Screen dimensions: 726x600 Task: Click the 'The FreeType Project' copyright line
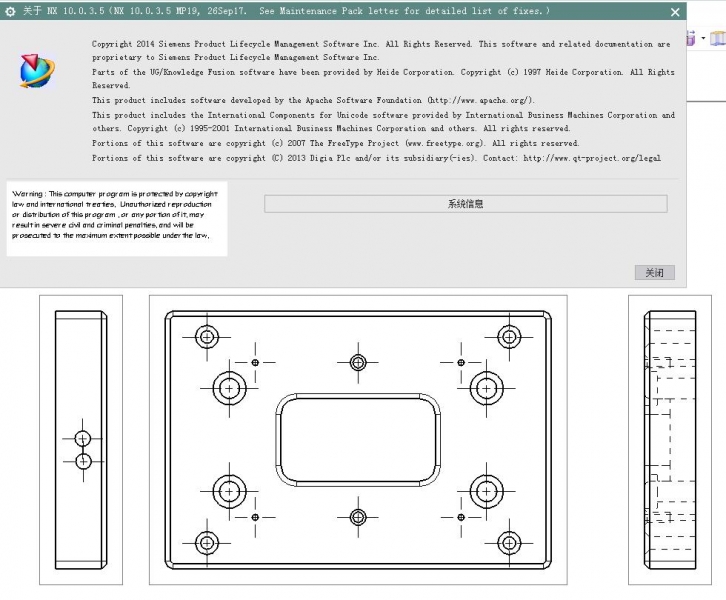click(x=335, y=144)
